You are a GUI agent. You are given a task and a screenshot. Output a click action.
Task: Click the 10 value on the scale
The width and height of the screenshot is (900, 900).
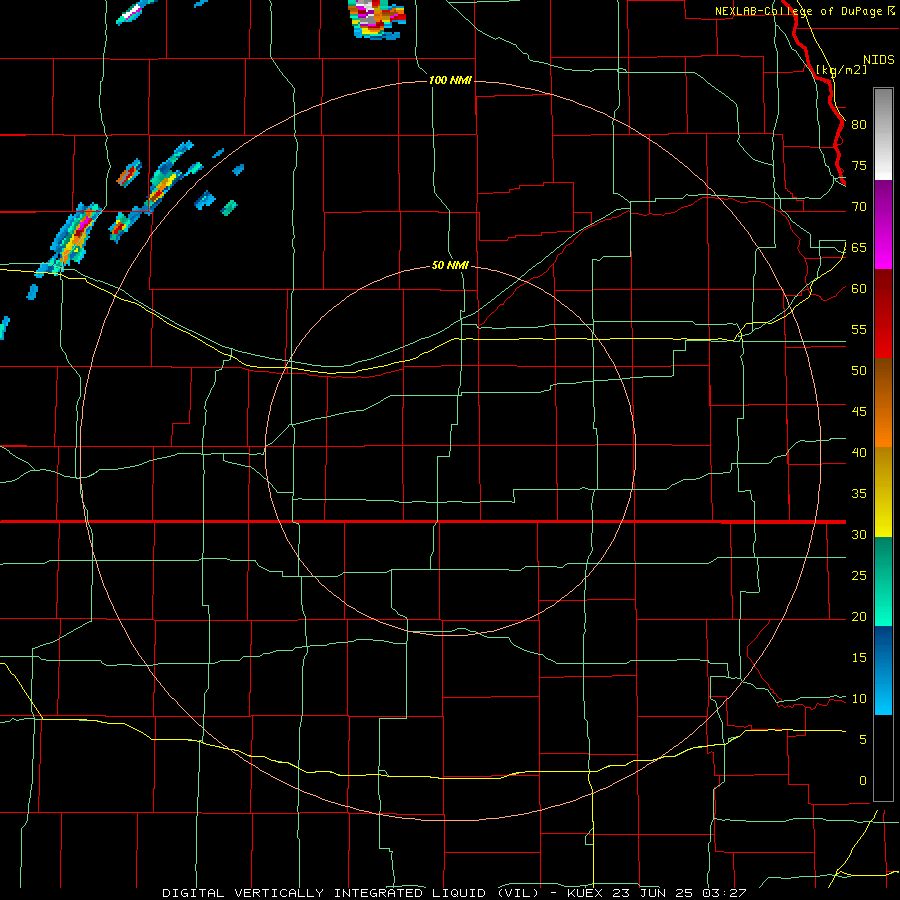pyautogui.click(x=859, y=699)
